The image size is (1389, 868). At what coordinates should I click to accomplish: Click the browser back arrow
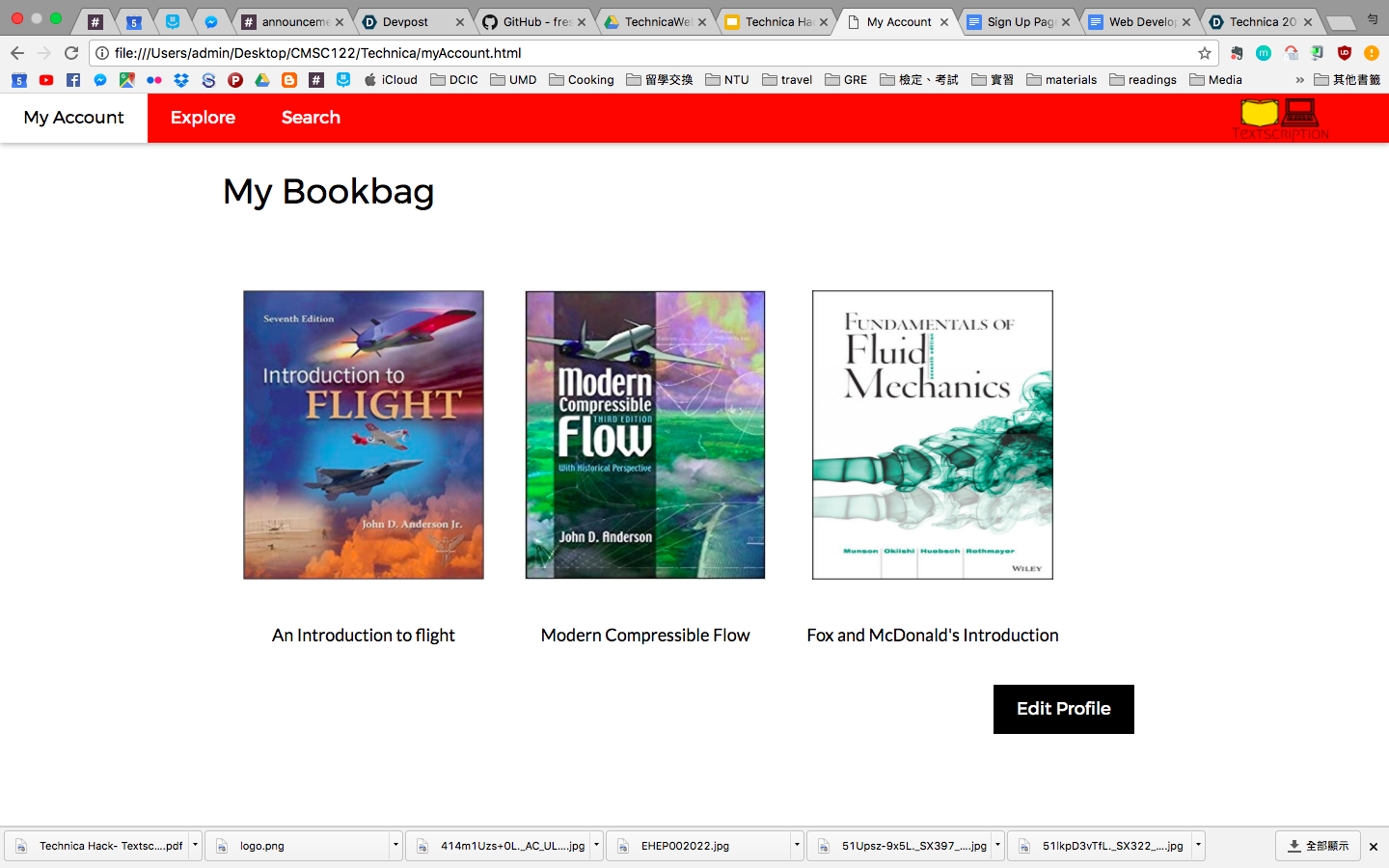16,53
